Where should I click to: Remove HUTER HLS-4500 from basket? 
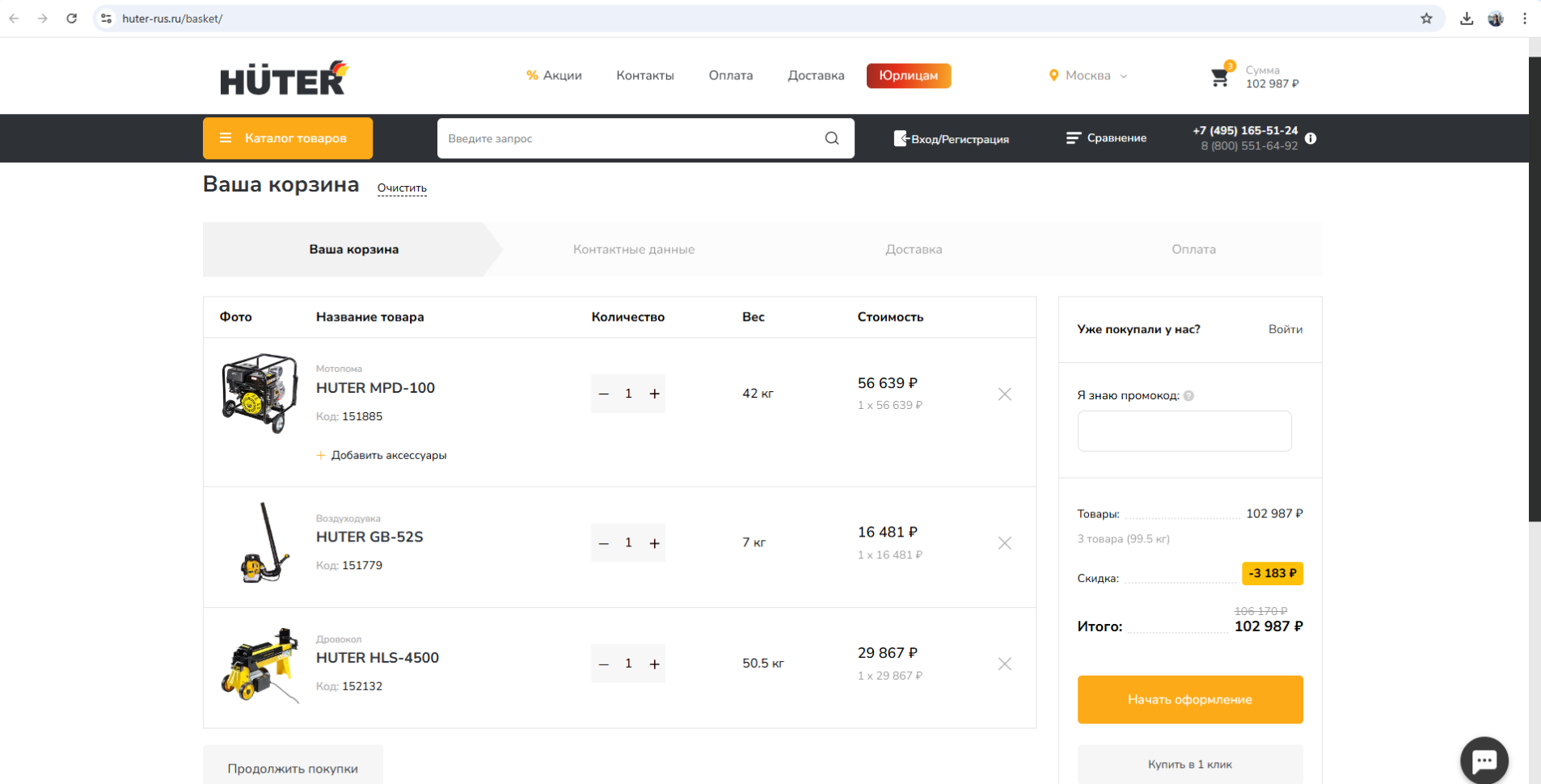tap(1005, 664)
